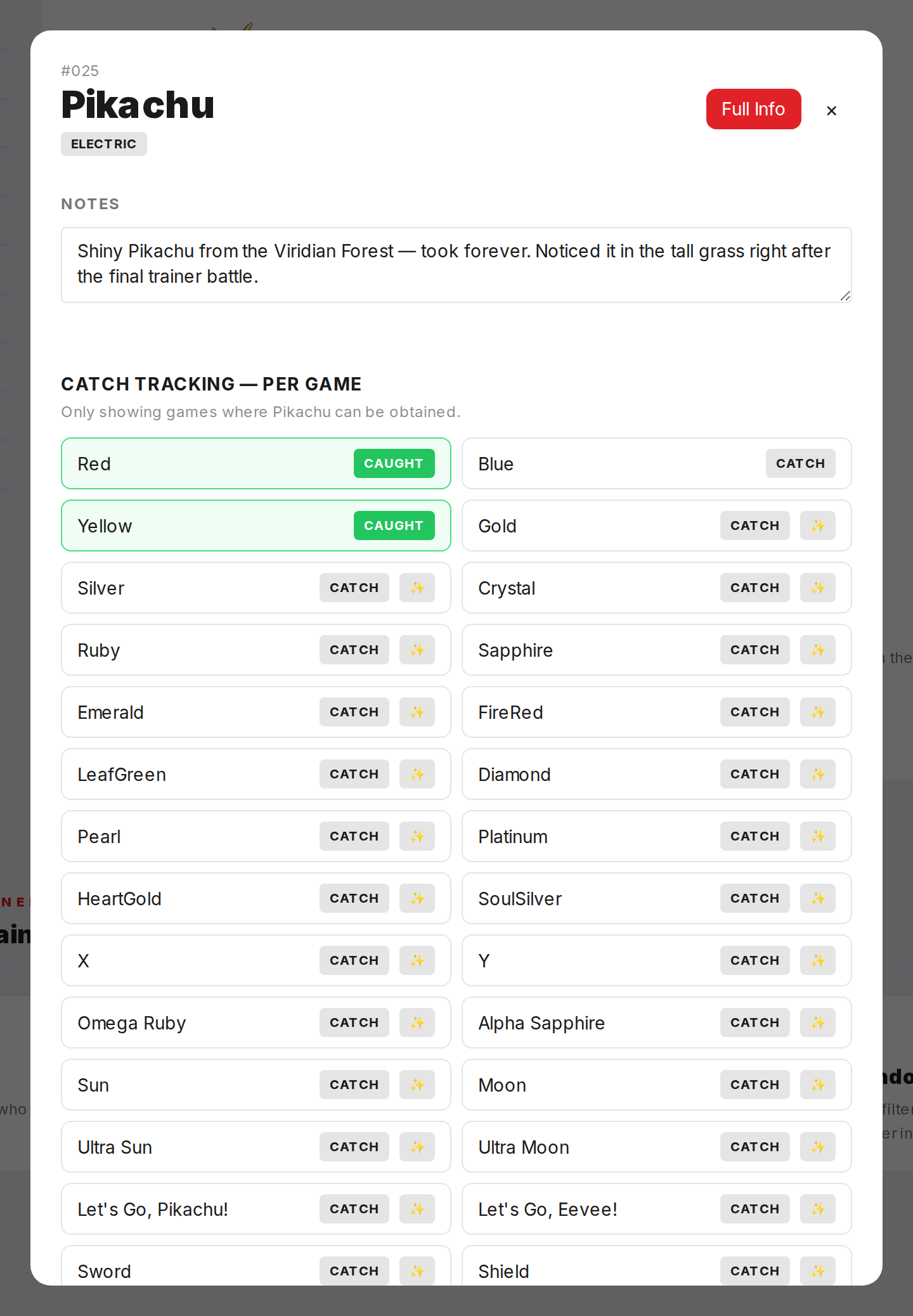This screenshot has width=913, height=1316.
Task: Close the Pikachu dialog
Action: [831, 110]
